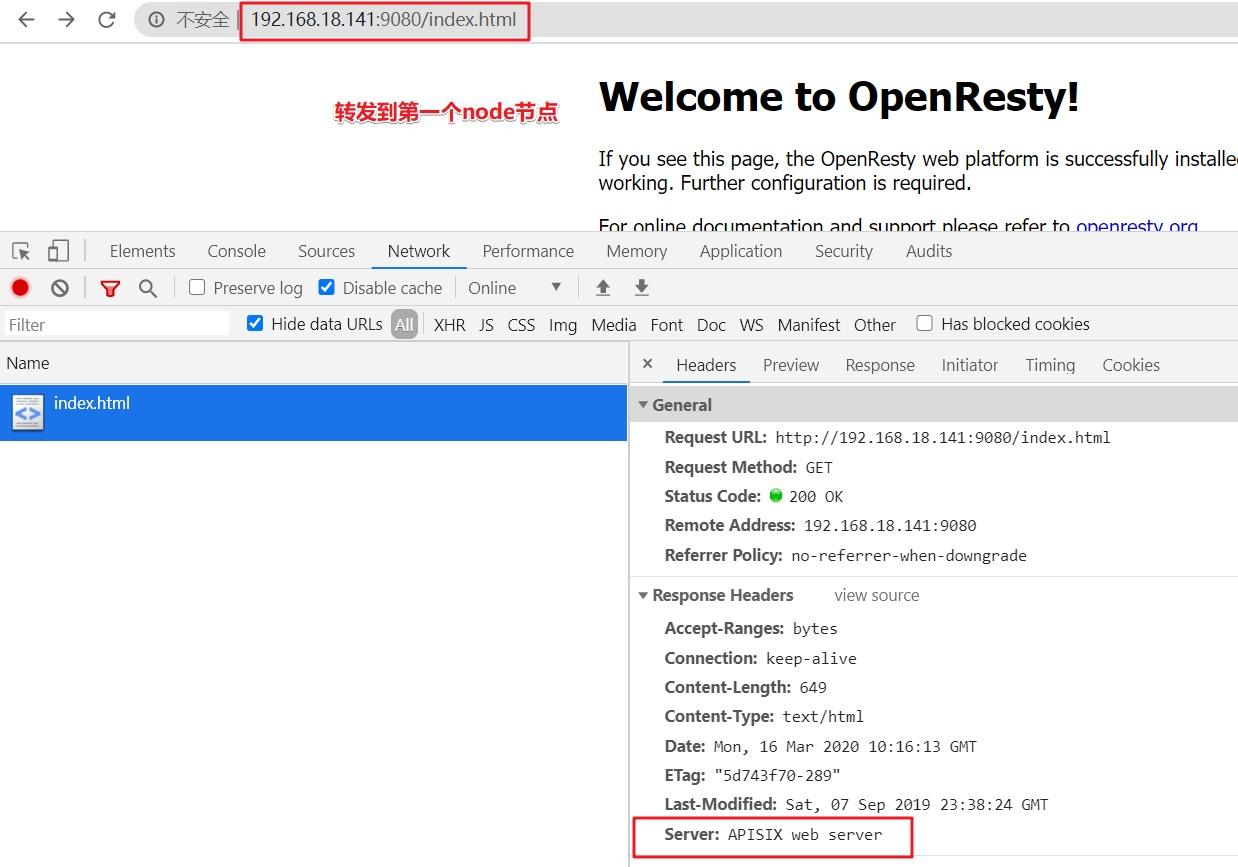This screenshot has height=867, width=1238.
Task: Open the Application tab
Action: pyautogui.click(x=741, y=251)
